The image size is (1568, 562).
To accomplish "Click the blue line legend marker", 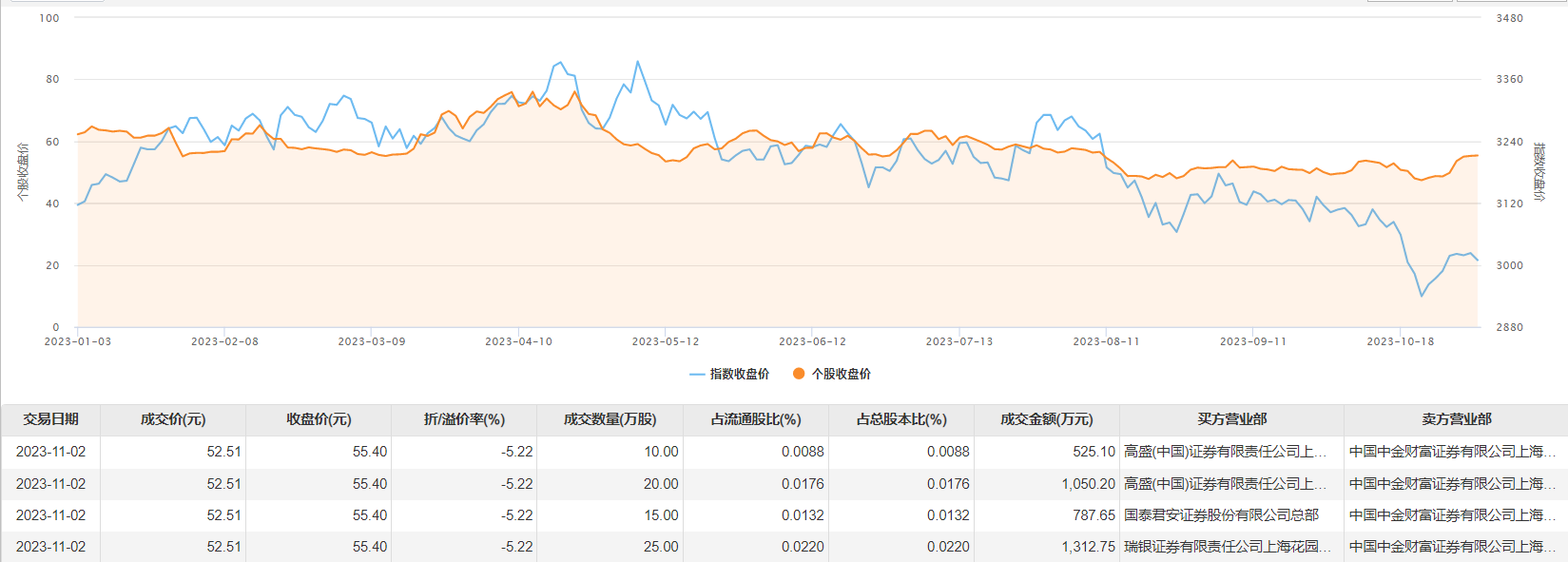I will coord(697,374).
